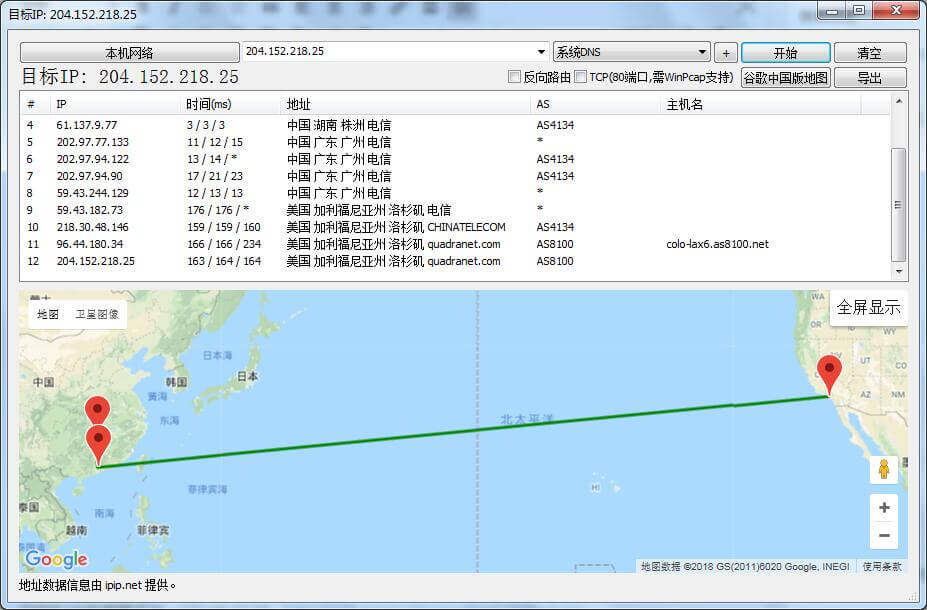Click the route list vertical scrollbar
The width and height of the screenshot is (927, 610).
coord(898,204)
